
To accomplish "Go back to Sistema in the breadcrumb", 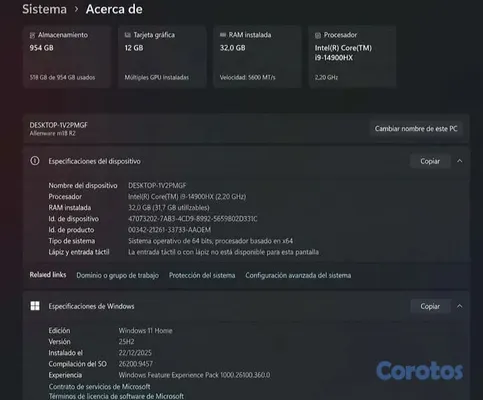I will tap(44, 9).
